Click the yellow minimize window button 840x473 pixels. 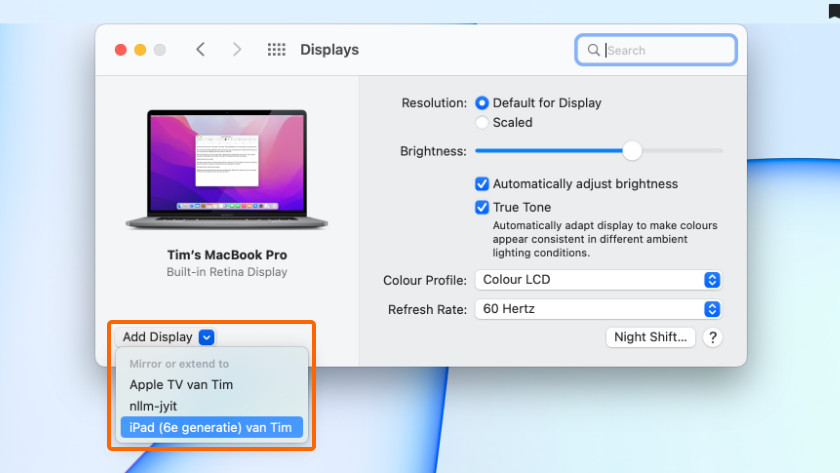tap(140, 49)
